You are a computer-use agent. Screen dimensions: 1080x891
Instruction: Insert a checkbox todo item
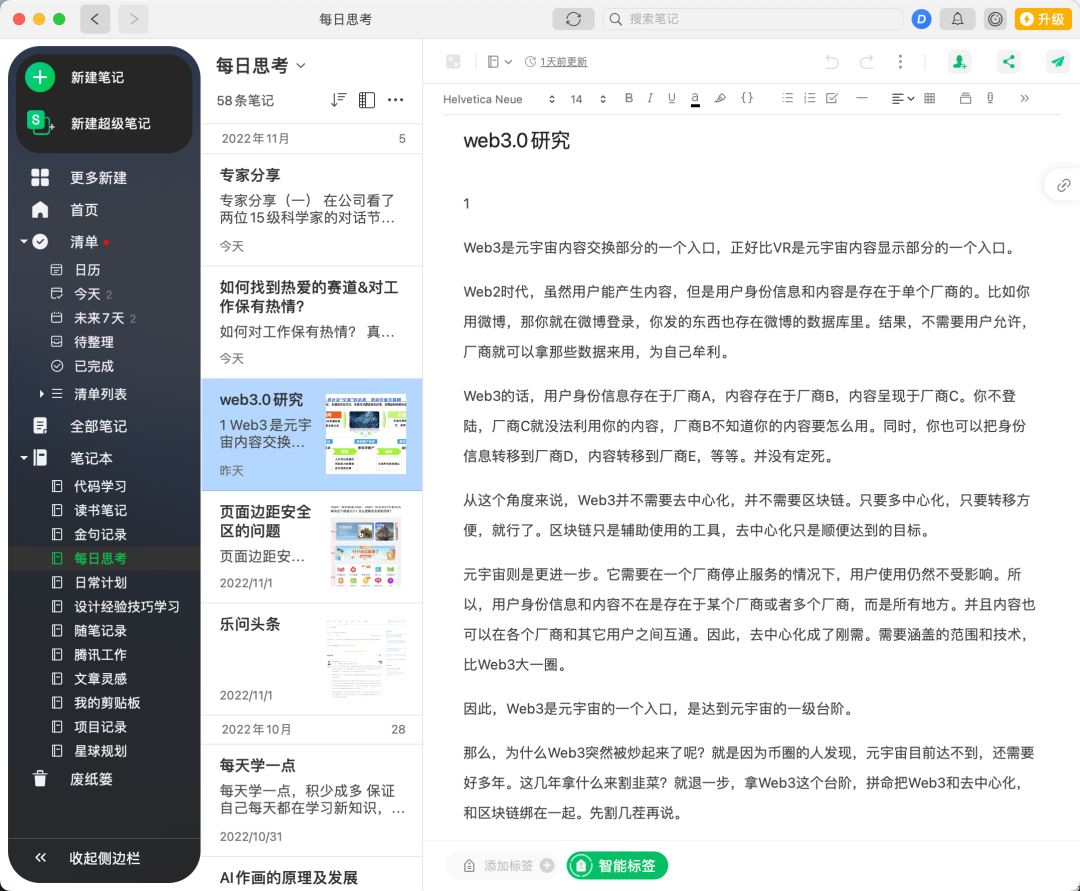coord(832,98)
